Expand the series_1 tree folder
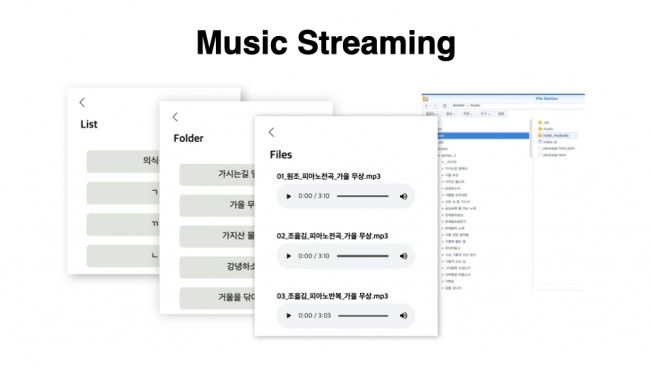 pyautogui.click(x=439, y=155)
